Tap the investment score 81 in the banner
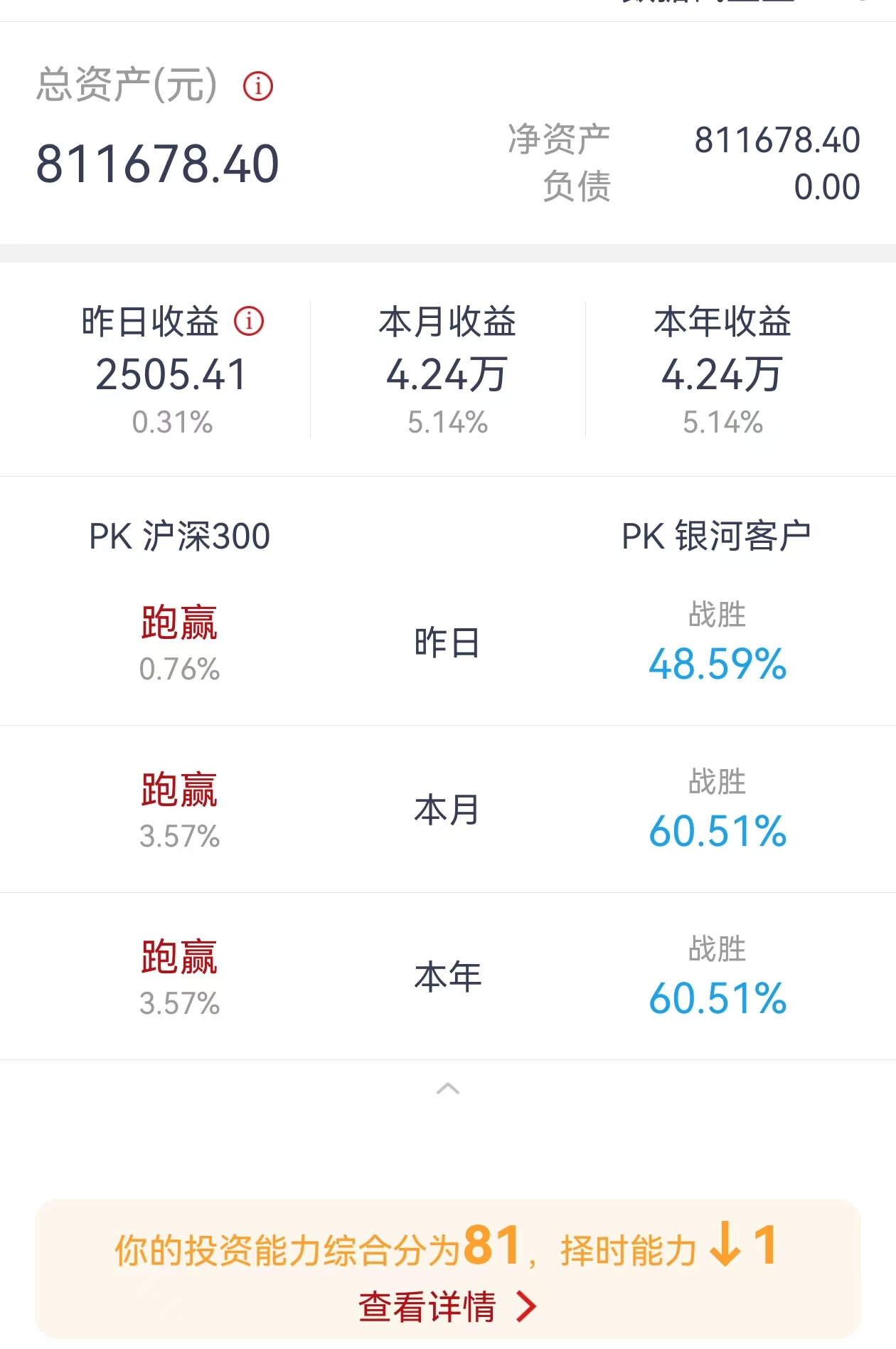Image resolution: width=896 pixels, height=1349 pixels. coord(492,1246)
